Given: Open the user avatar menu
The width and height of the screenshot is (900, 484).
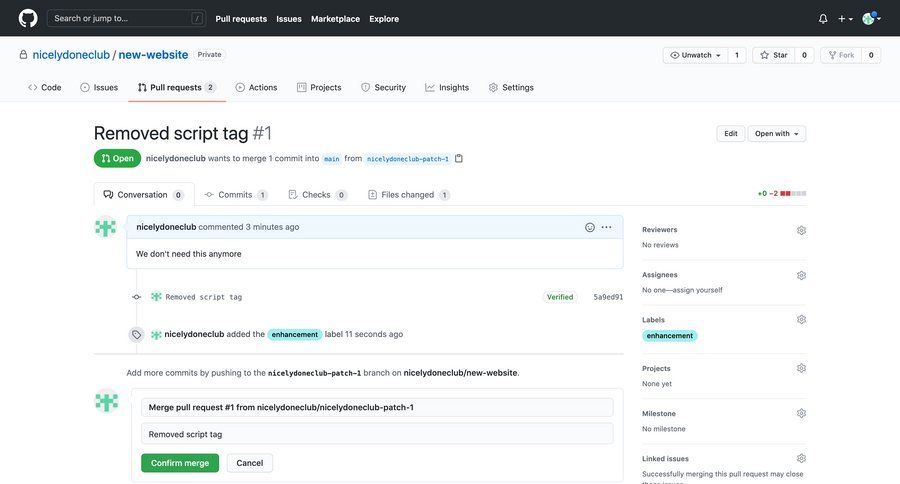Looking at the screenshot, I should 871,18.
